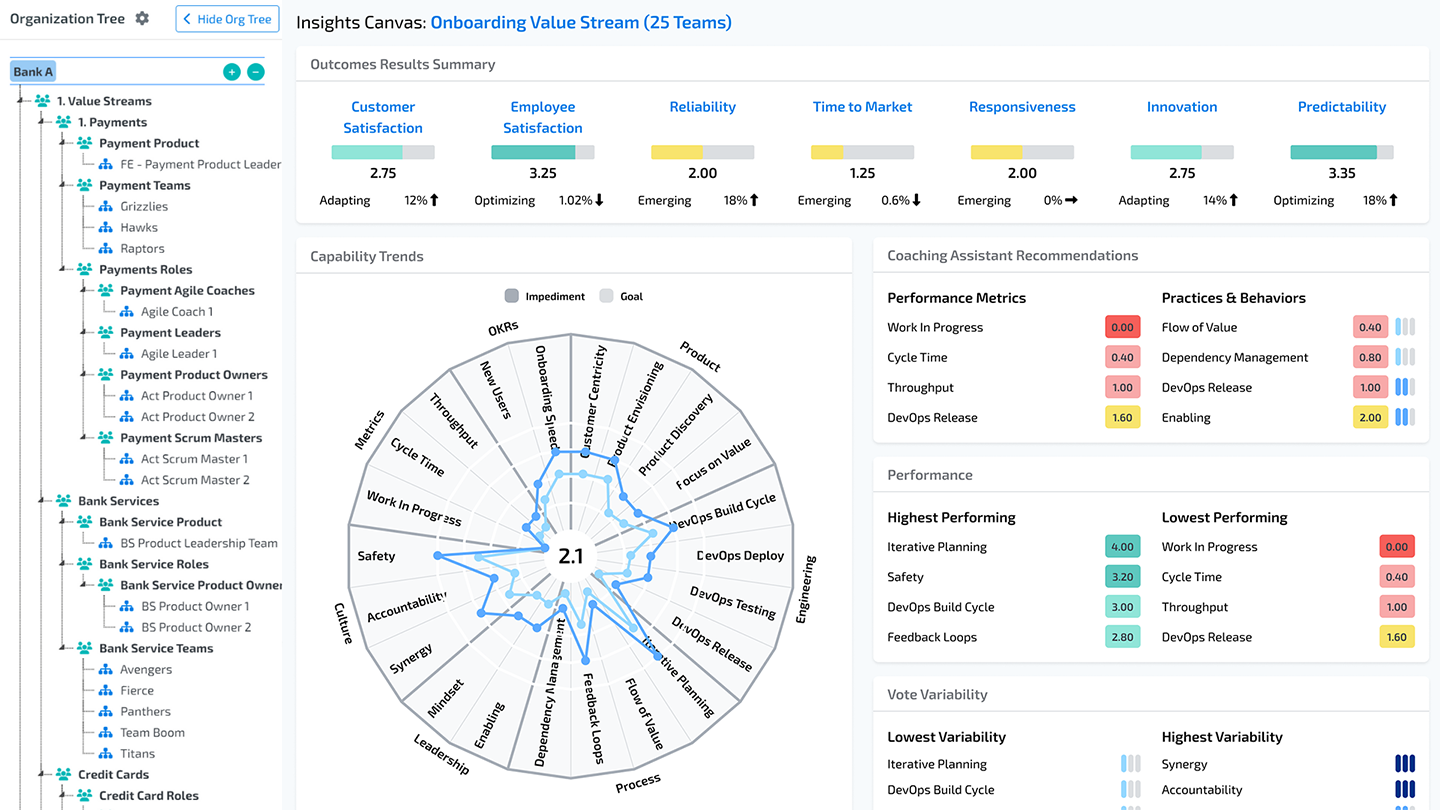Select the Bank A root item
The height and width of the screenshot is (810, 1440).
33,72
